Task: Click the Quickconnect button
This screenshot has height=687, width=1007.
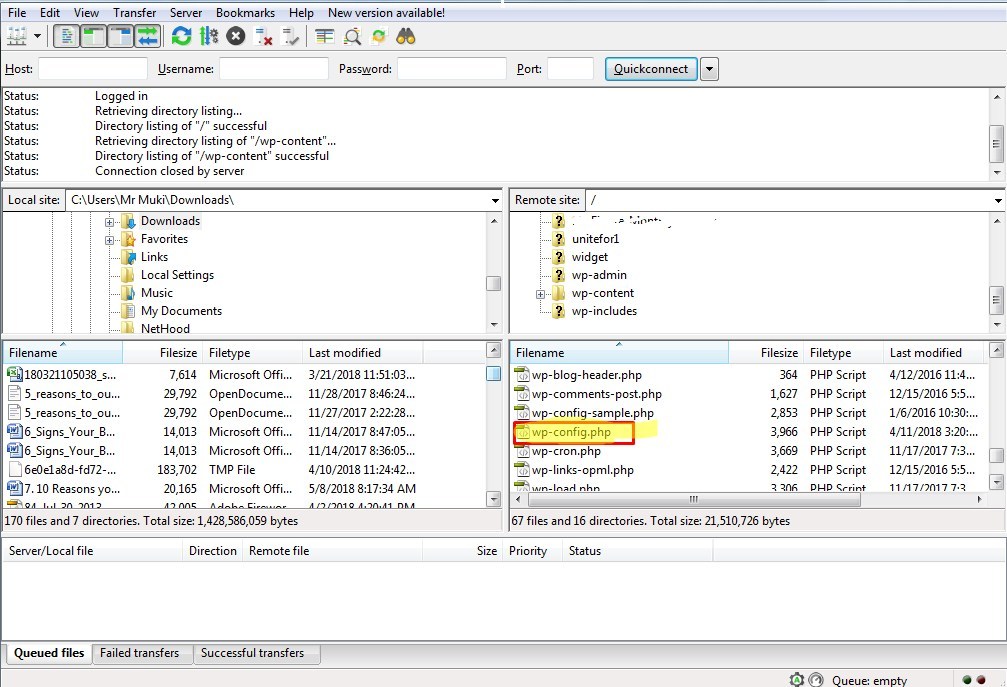Action: click(651, 69)
